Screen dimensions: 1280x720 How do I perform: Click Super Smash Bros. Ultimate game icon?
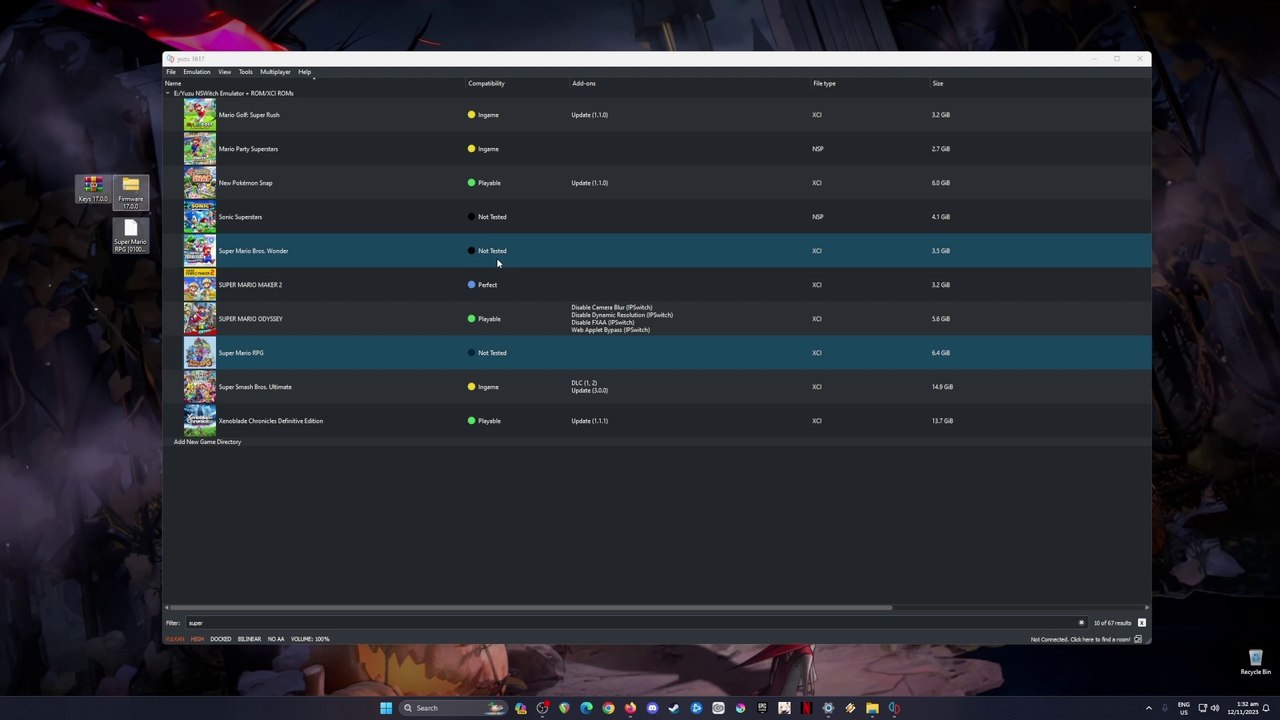[199, 387]
